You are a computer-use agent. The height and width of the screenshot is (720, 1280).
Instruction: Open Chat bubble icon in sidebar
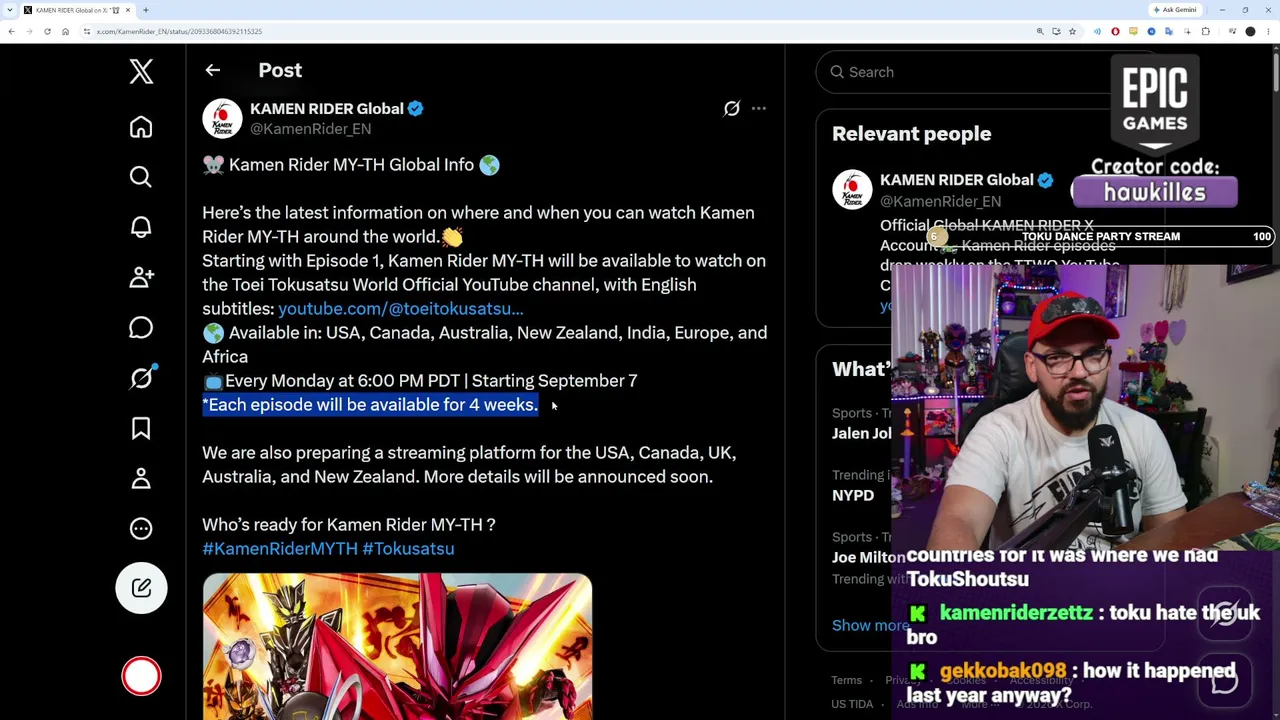coord(141,327)
